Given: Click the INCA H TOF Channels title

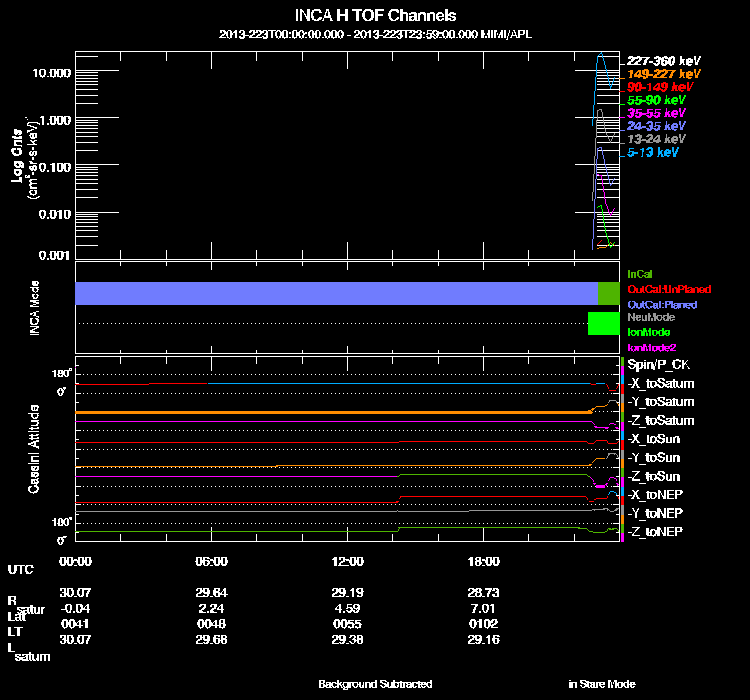Looking at the screenshot, I should pyautogui.click(x=375, y=15).
